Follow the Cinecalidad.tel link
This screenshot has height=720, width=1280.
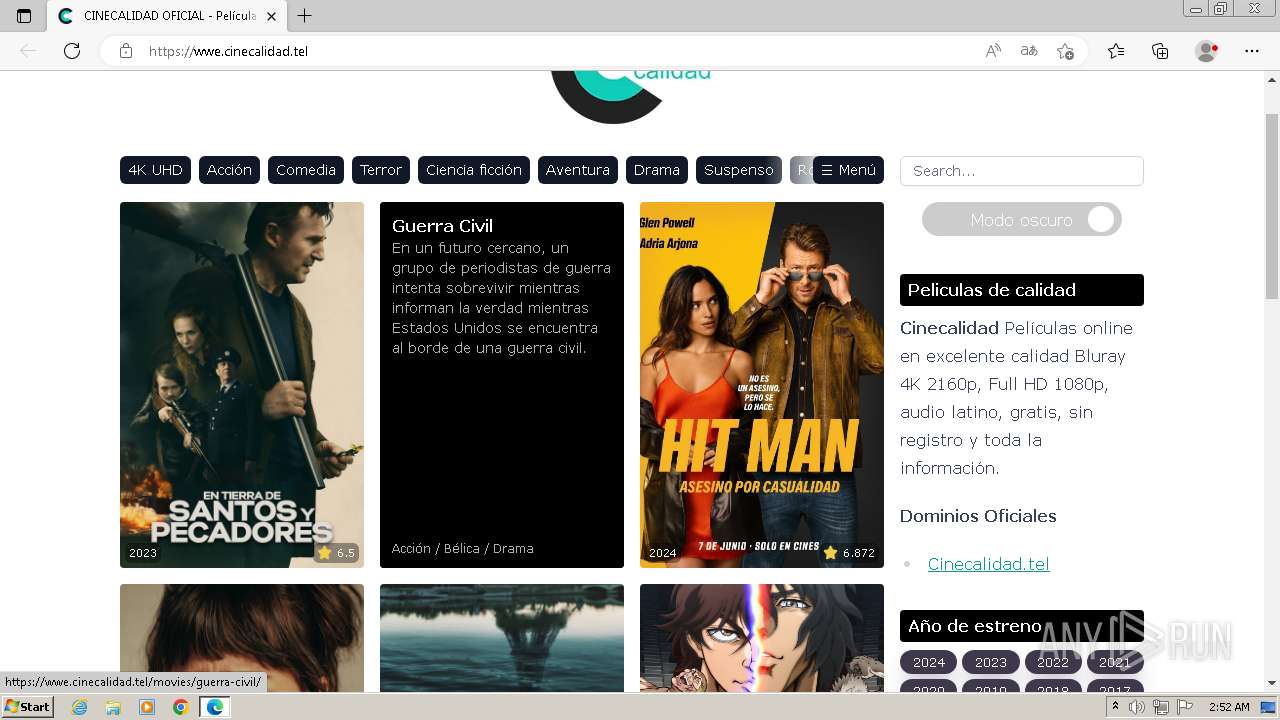pyautogui.click(x=988, y=564)
